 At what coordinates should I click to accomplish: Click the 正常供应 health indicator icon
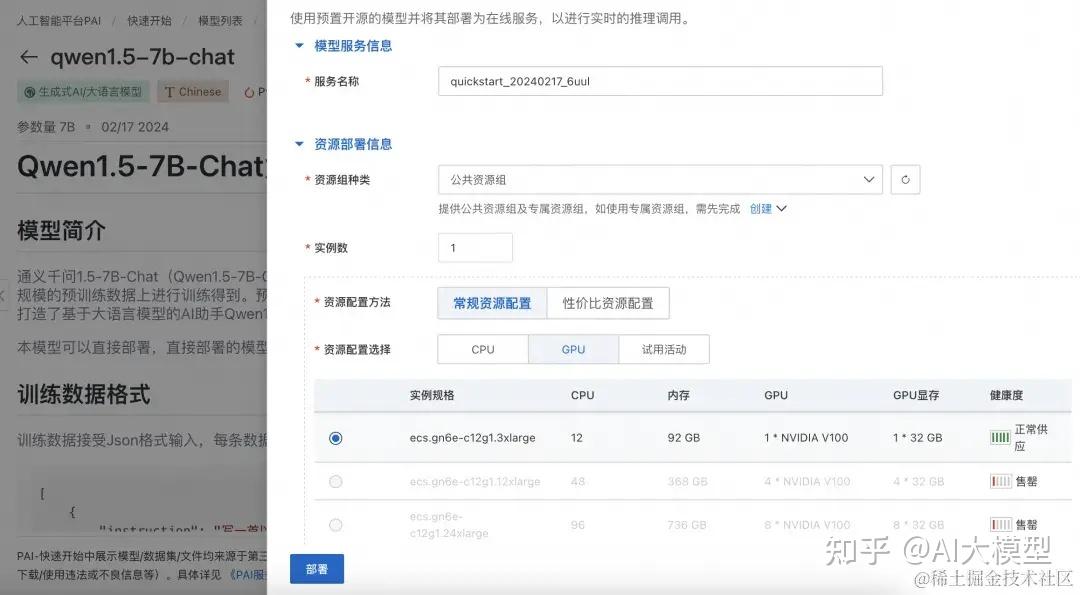[1000, 437]
